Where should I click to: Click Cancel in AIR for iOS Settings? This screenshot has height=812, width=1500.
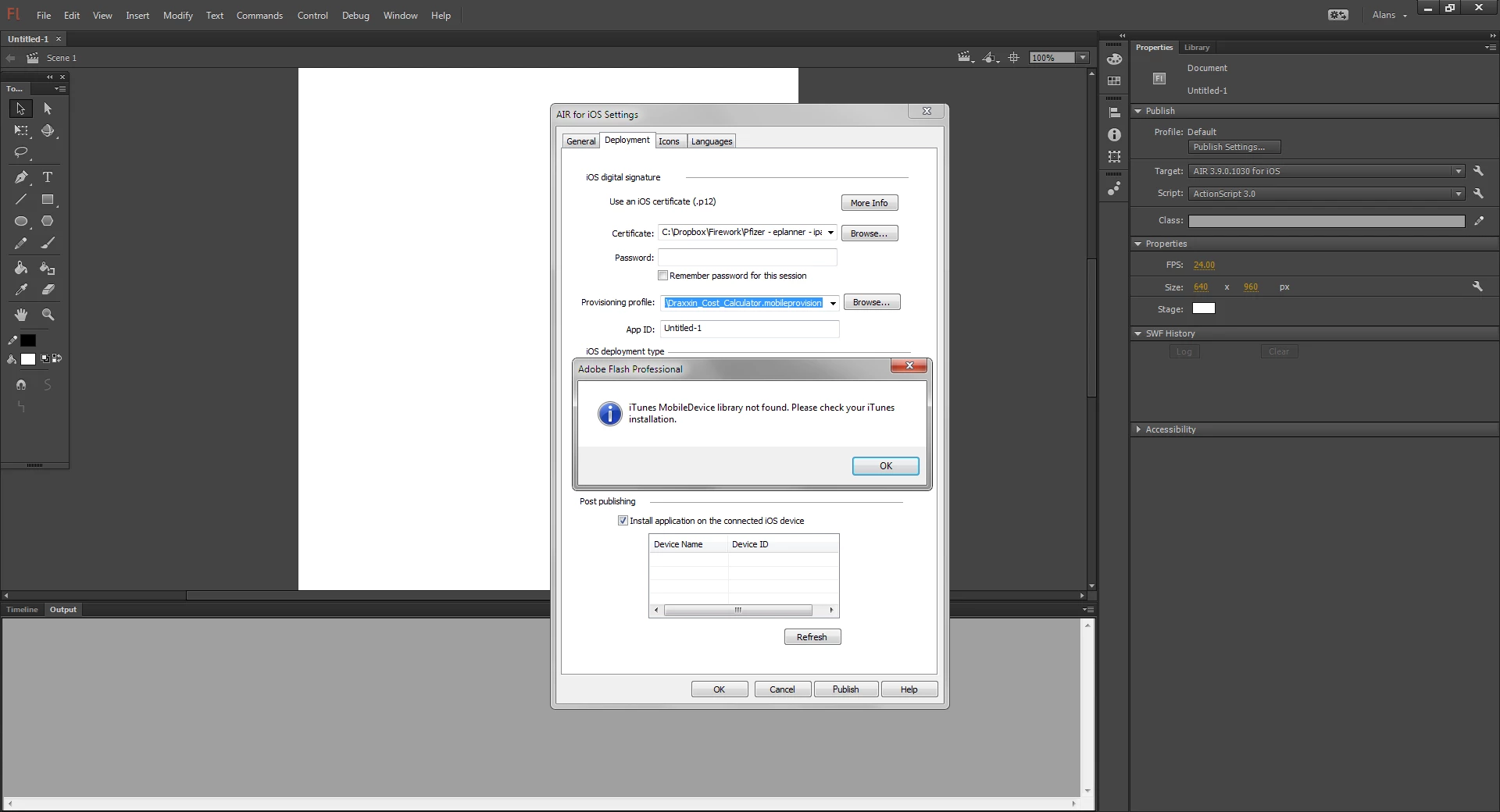click(x=783, y=689)
